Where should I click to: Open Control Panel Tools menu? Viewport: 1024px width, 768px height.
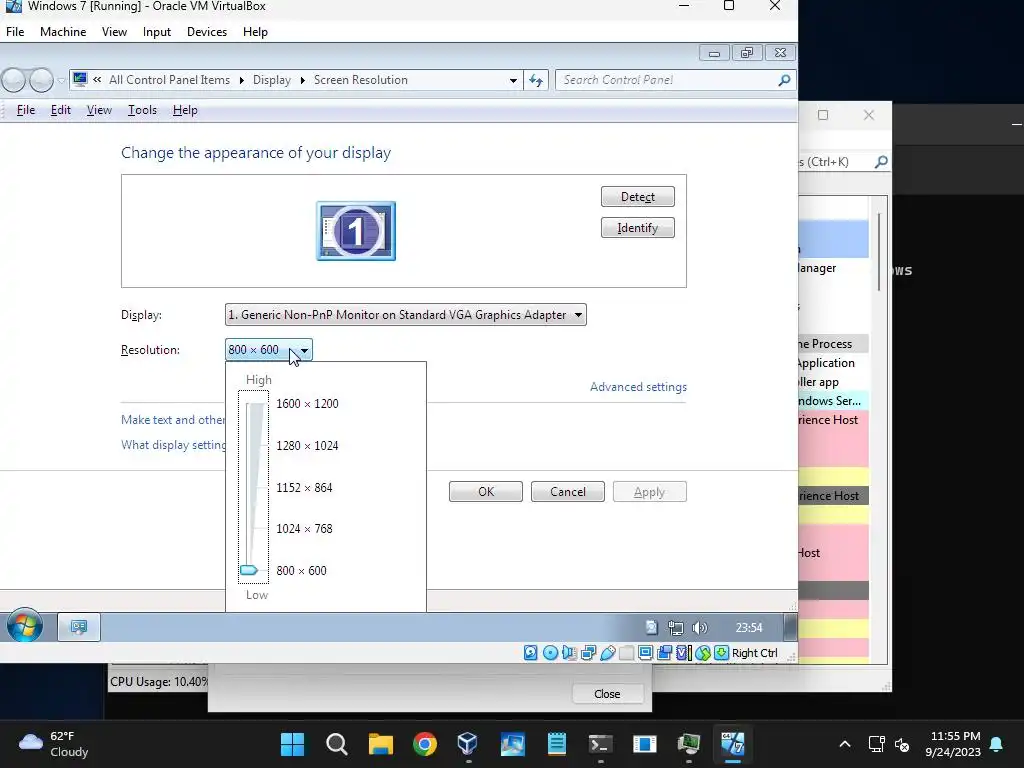click(142, 110)
